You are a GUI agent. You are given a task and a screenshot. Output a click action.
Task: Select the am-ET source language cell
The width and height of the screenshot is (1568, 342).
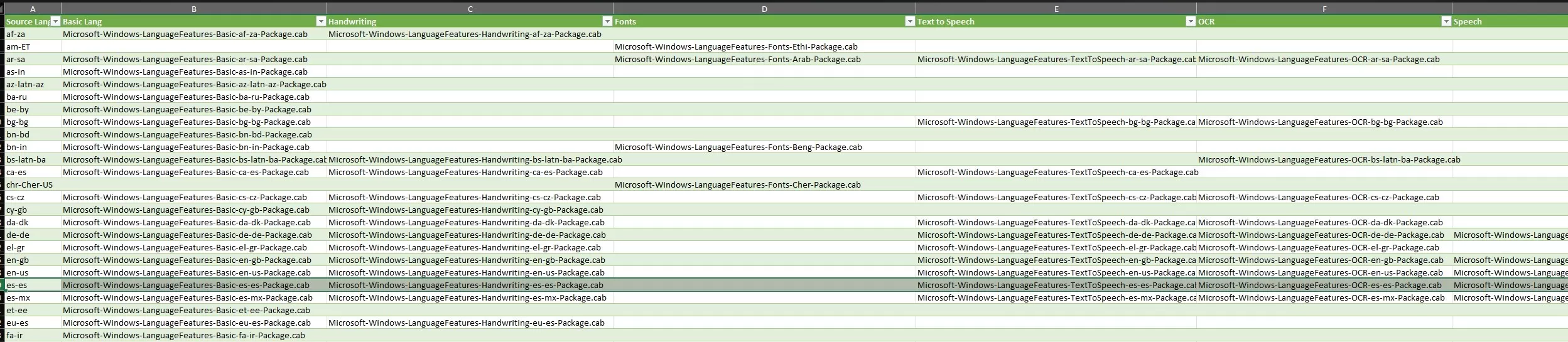[x=33, y=46]
